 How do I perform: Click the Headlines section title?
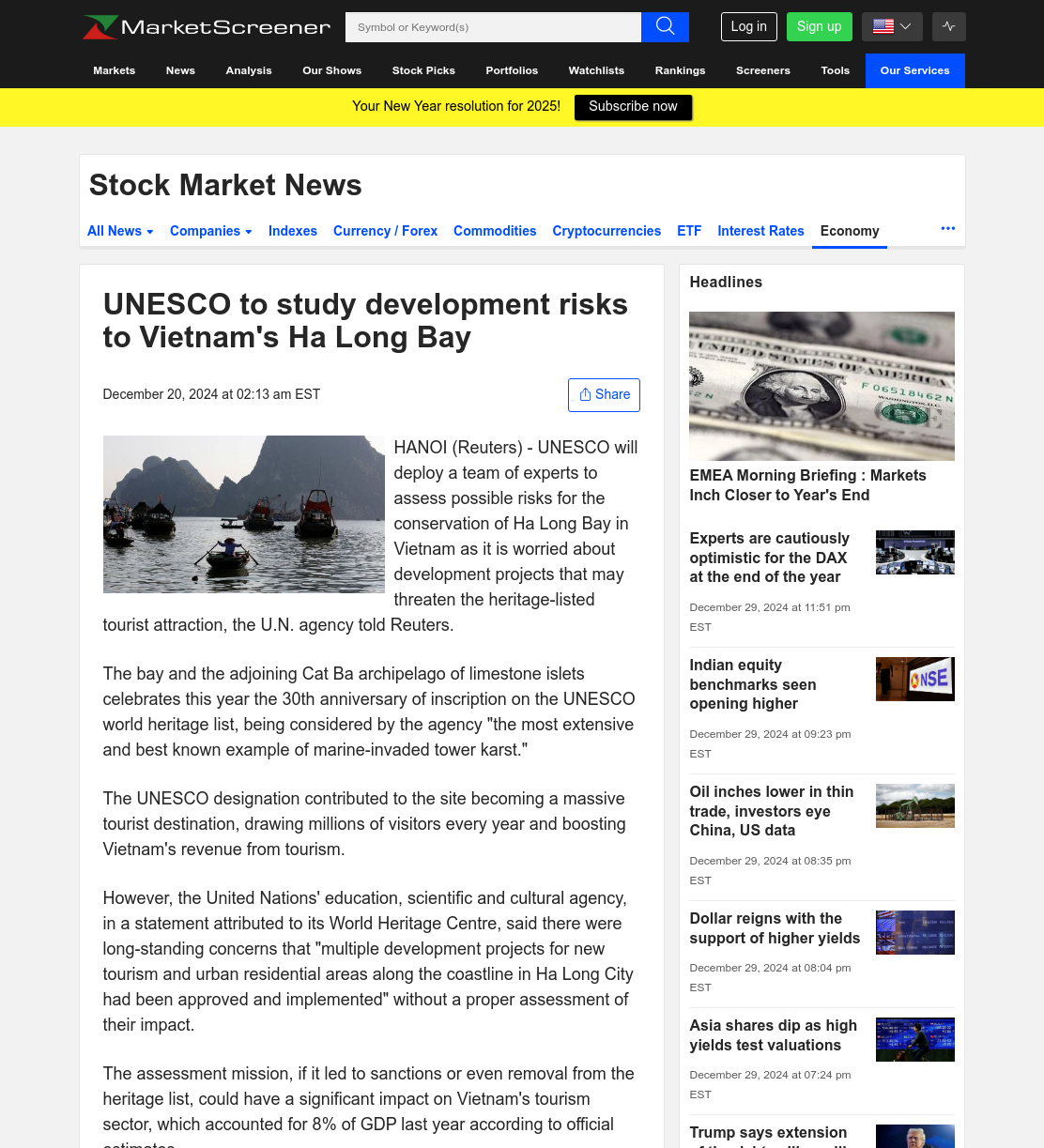click(x=726, y=282)
